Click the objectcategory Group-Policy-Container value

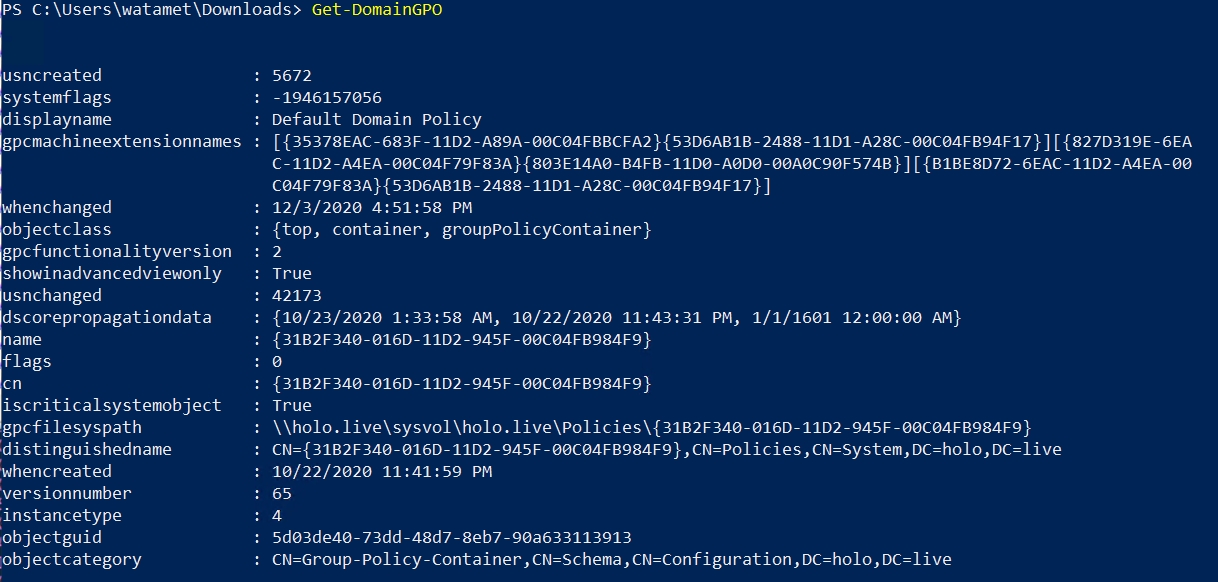[611, 559]
